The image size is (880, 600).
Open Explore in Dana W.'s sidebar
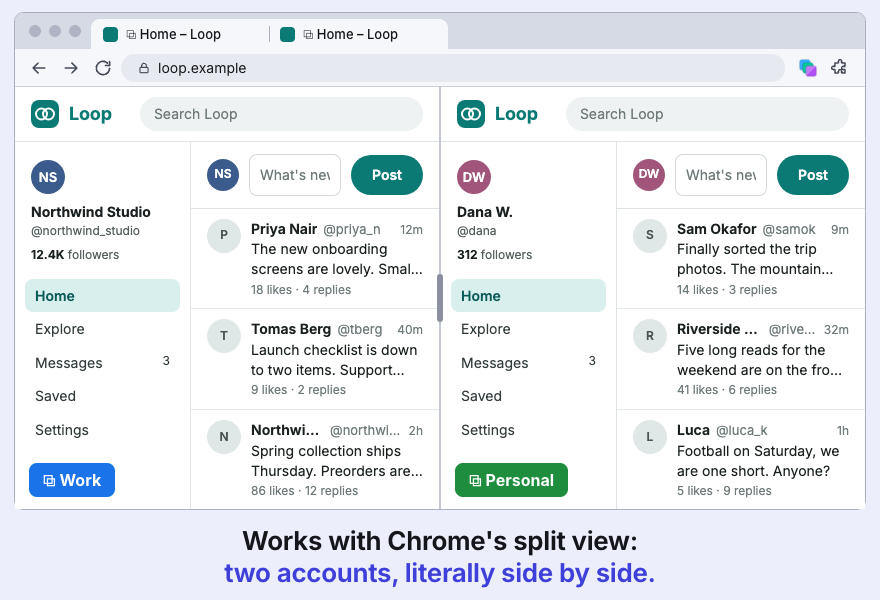[528, 329]
